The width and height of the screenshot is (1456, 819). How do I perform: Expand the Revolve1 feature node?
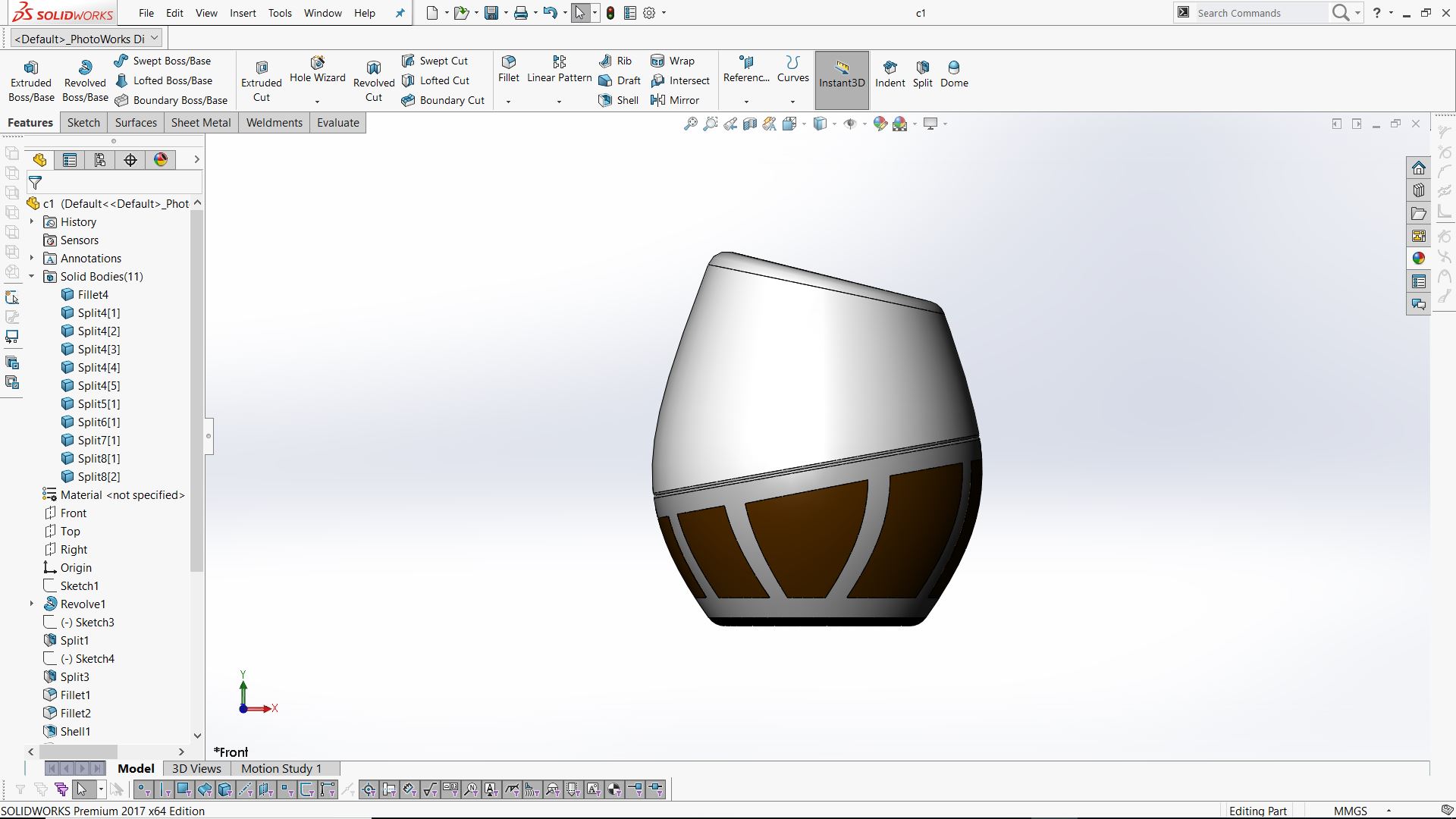click(x=32, y=604)
